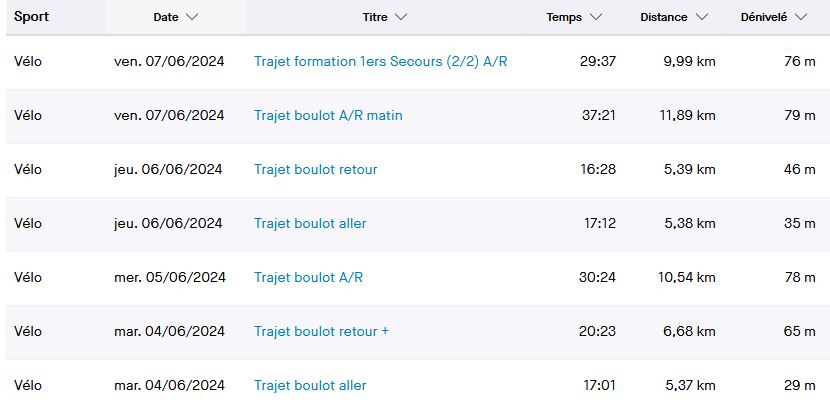Select the 9,99 km distance cell
This screenshot has height=411, width=830.
tap(689, 62)
